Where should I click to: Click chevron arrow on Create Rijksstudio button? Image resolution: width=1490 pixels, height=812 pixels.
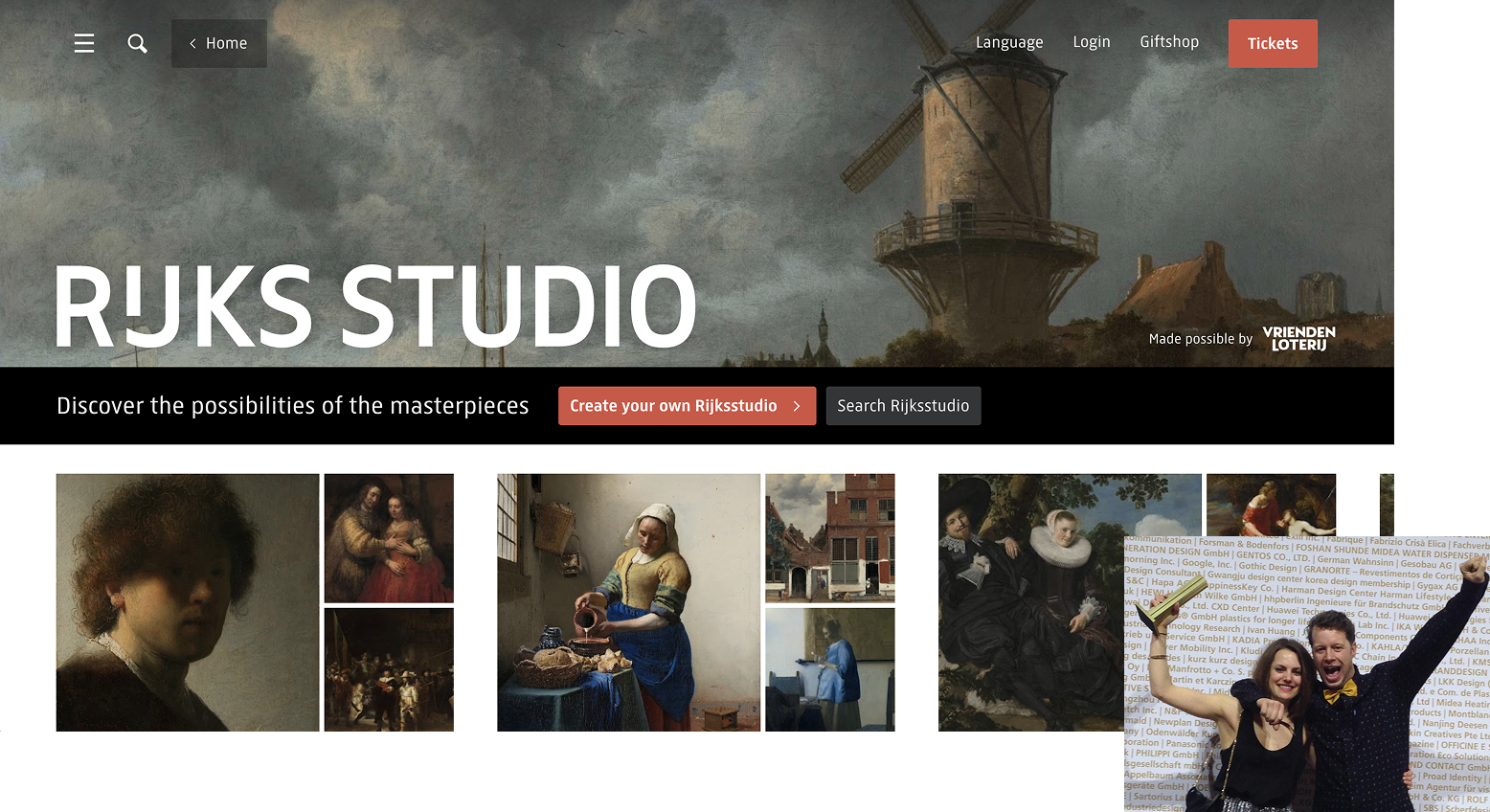[x=797, y=406]
